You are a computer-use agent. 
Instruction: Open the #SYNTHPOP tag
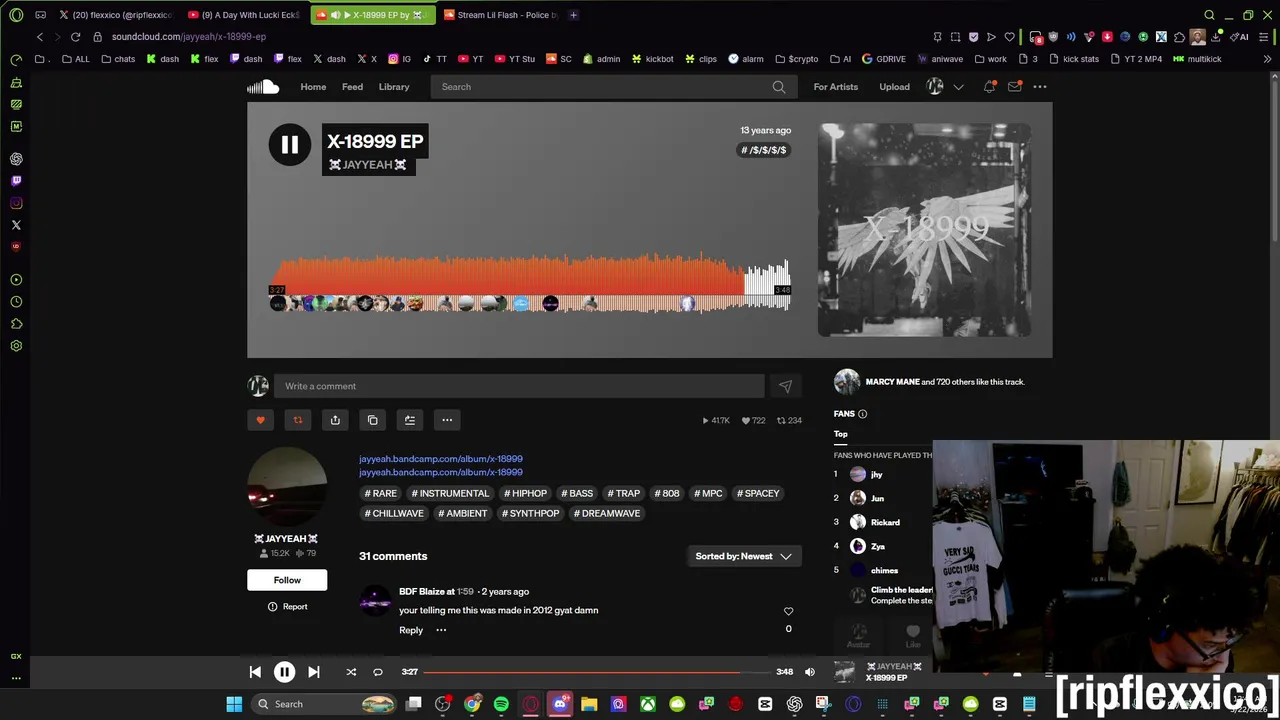(x=531, y=513)
